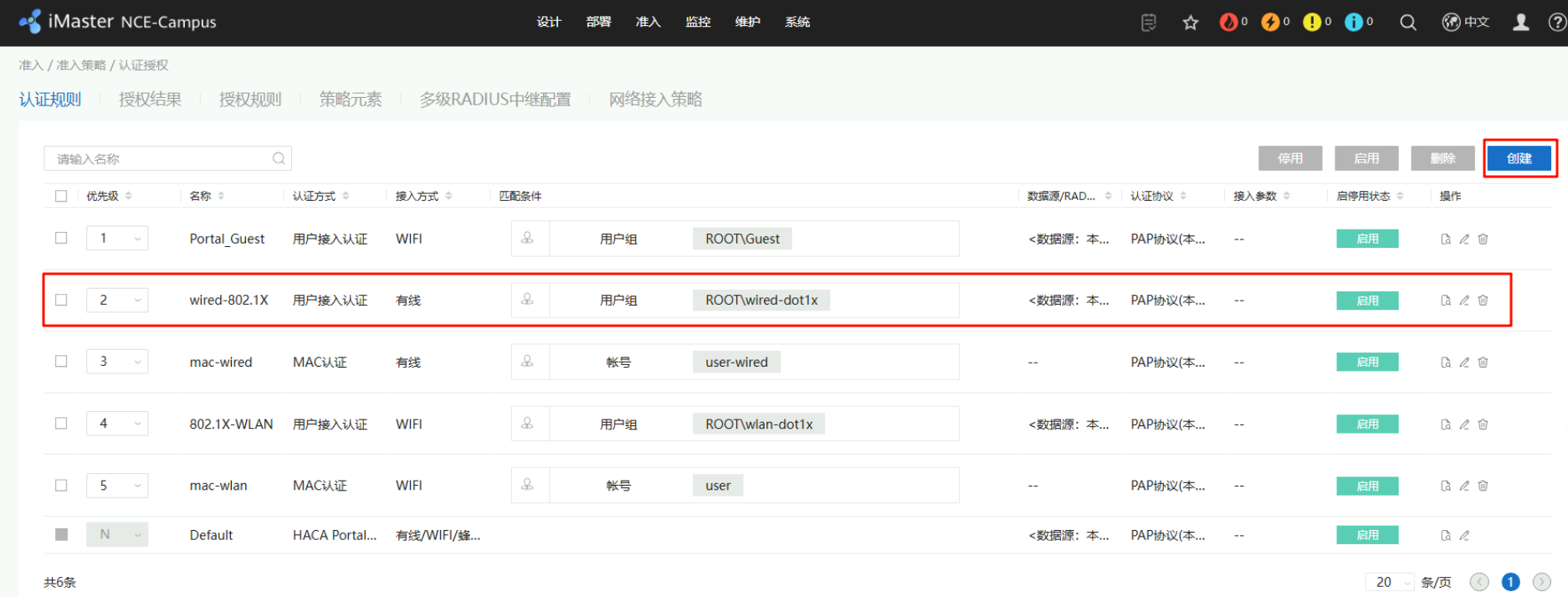Viewport: 1568px width, 597px height.
Task: Delete the Portal_Guest rule via trash icon
Action: tap(1483, 239)
